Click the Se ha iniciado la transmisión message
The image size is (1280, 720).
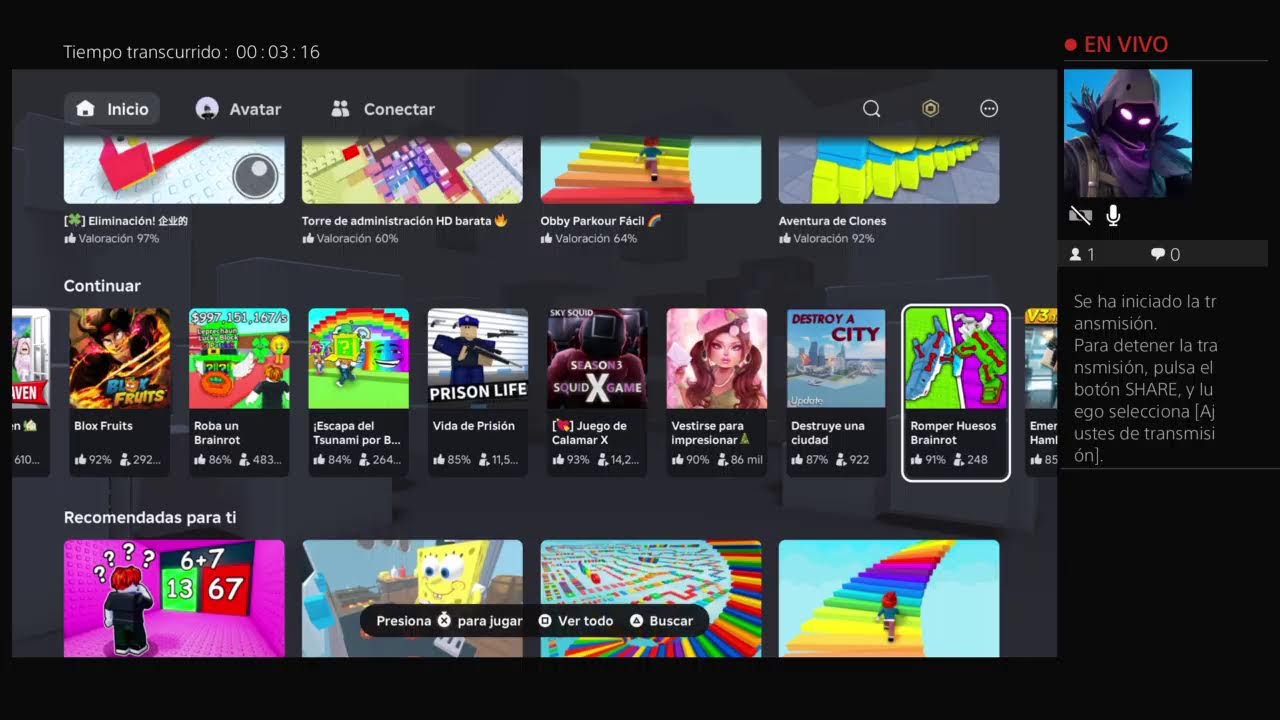pos(1145,312)
